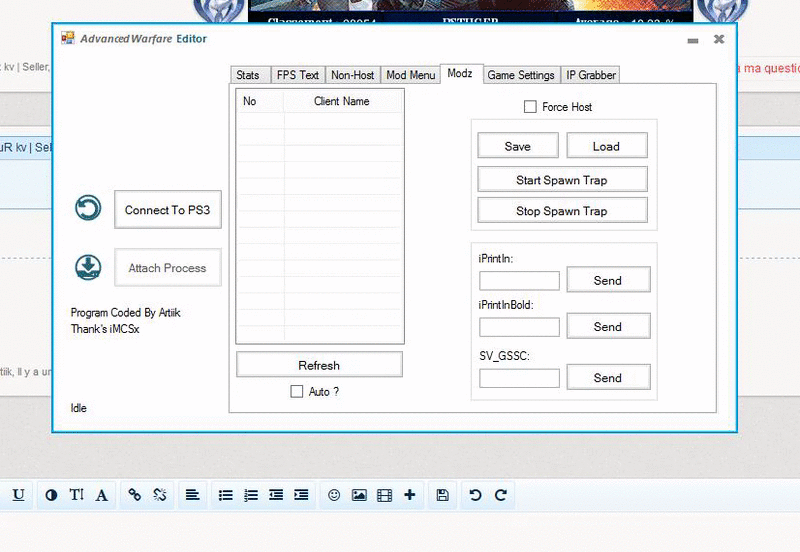Switch to the Stats tab
The width and height of the screenshot is (800, 552).
(250, 75)
